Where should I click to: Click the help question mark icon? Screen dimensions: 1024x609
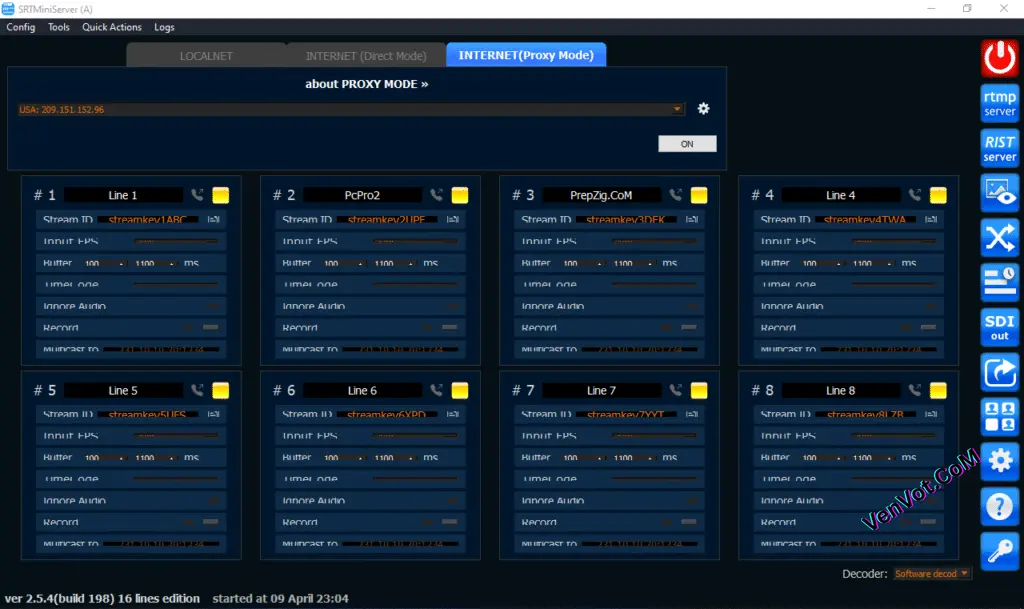click(x=999, y=506)
